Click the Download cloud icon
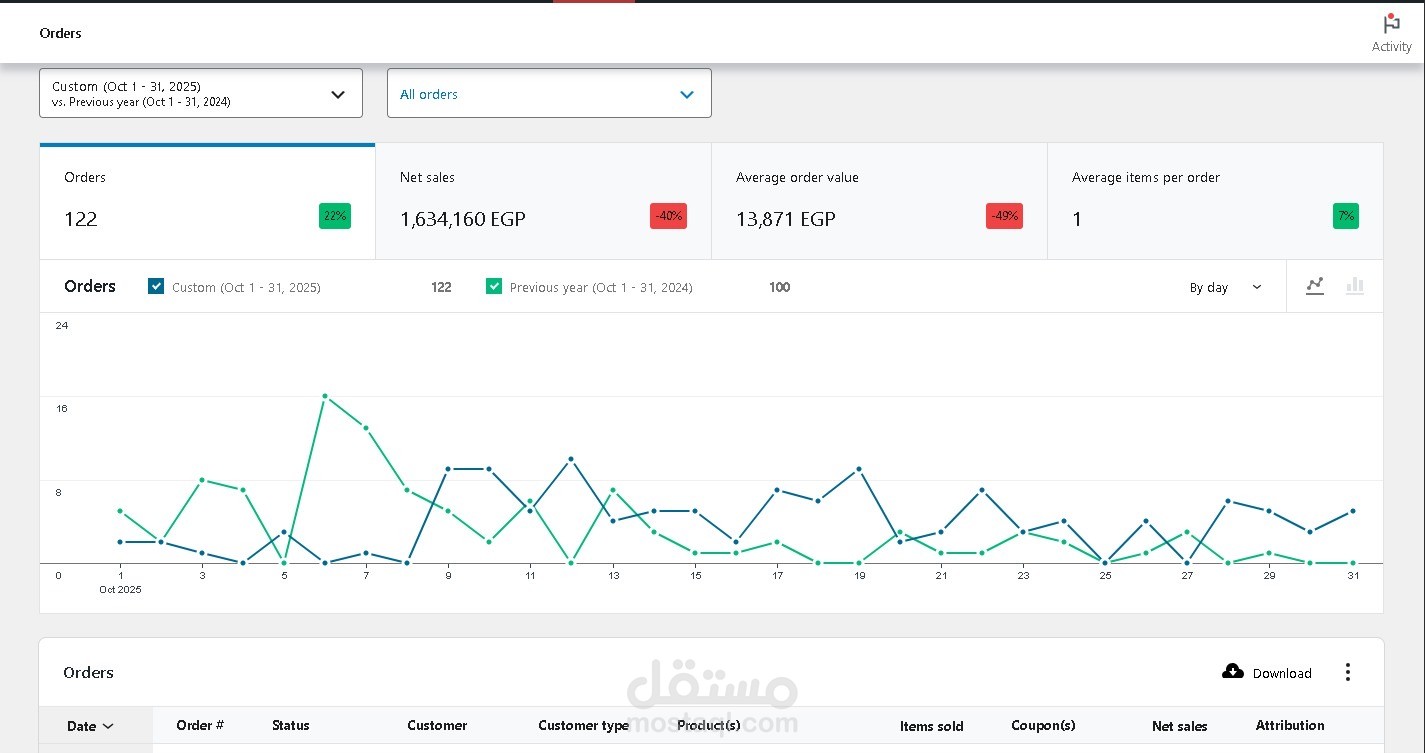This screenshot has width=1425, height=753. click(1233, 671)
